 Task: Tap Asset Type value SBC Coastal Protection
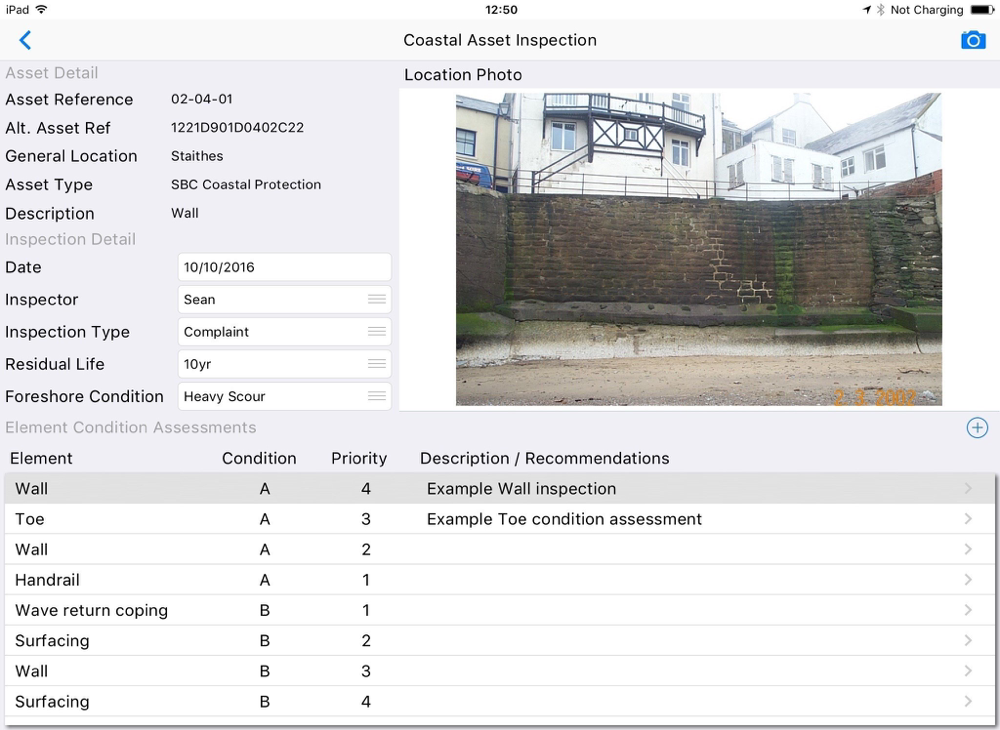tap(246, 185)
